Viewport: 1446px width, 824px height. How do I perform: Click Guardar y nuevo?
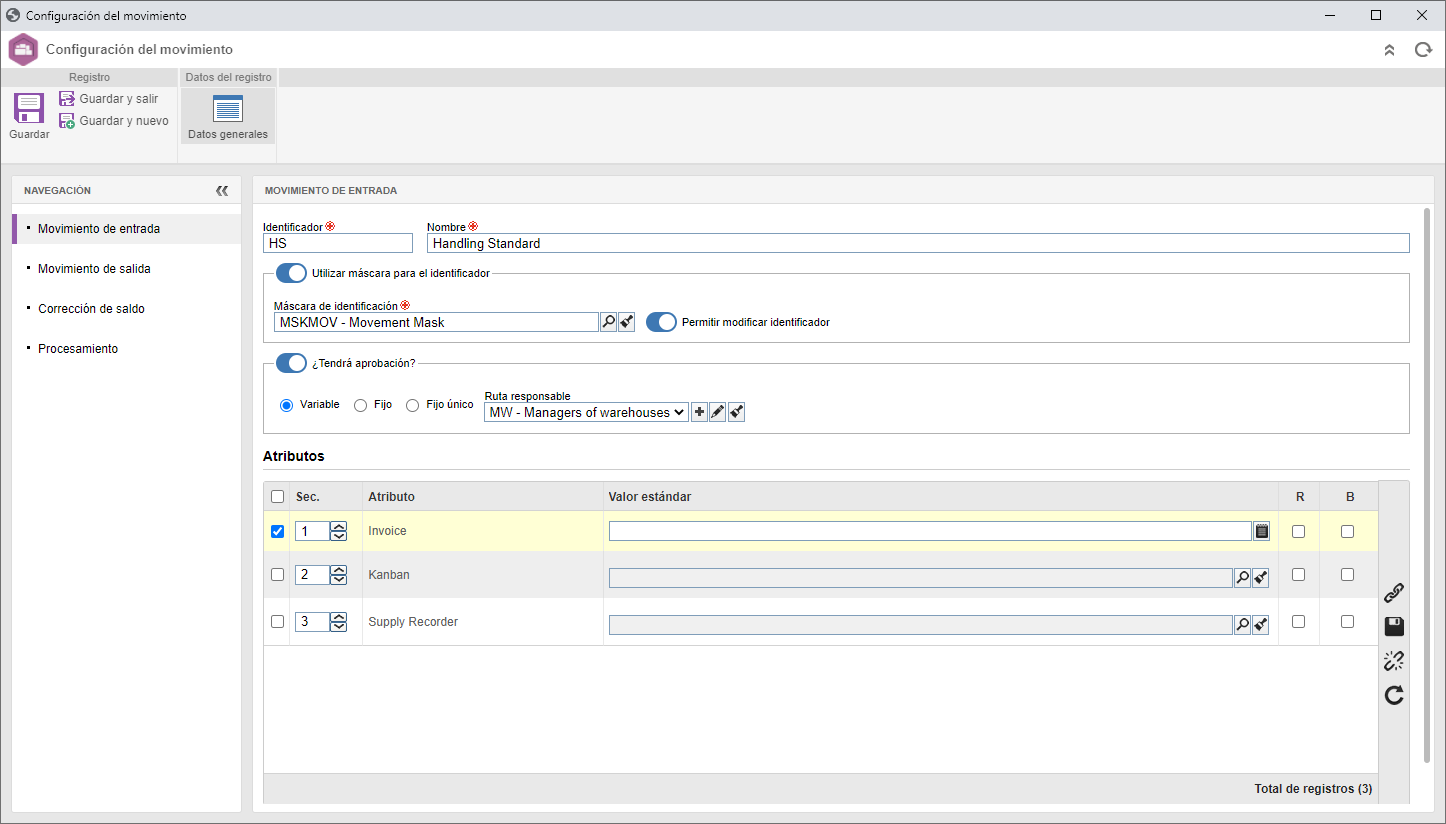114,121
